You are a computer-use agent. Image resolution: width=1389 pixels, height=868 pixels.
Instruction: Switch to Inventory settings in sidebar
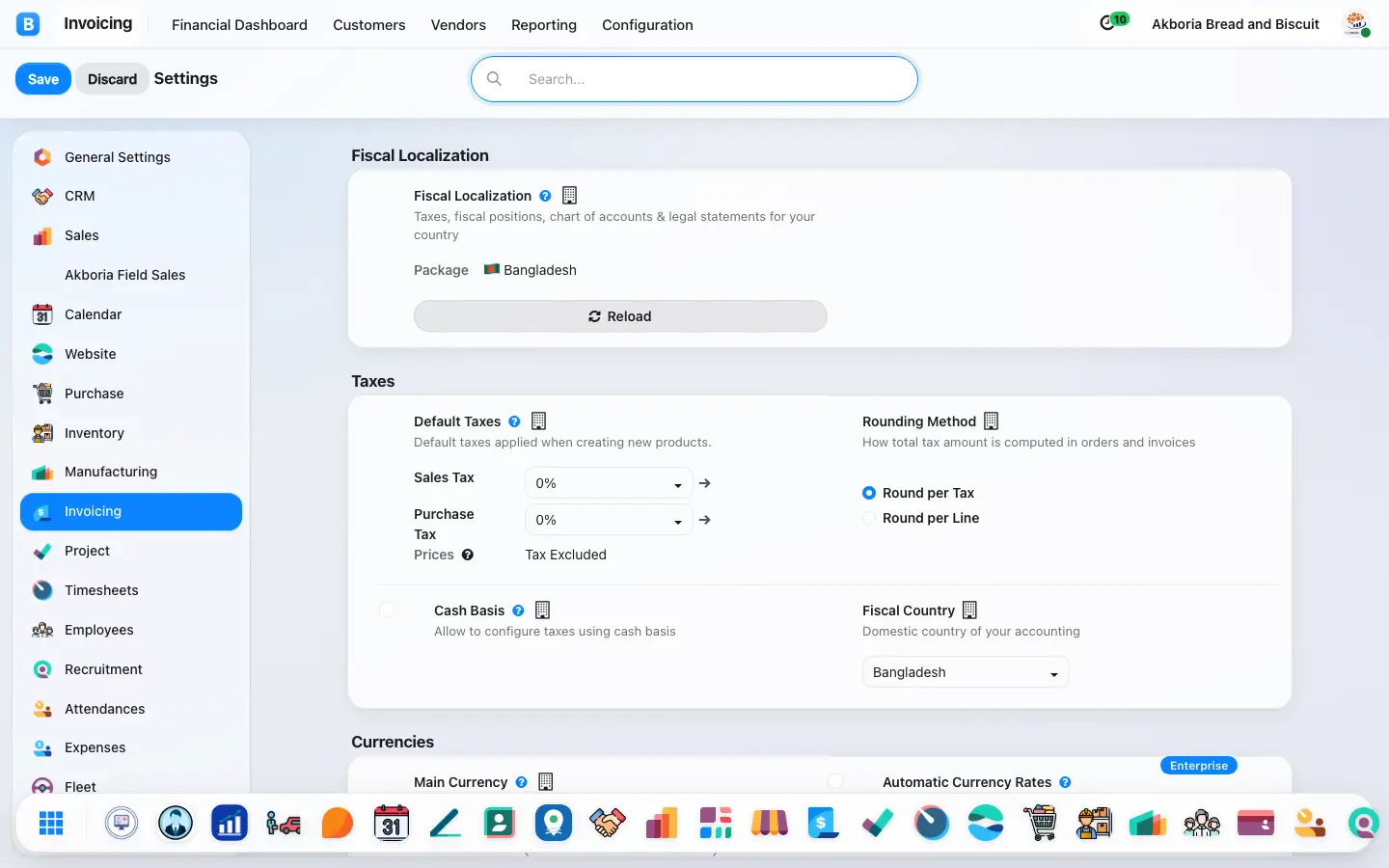coord(131,433)
